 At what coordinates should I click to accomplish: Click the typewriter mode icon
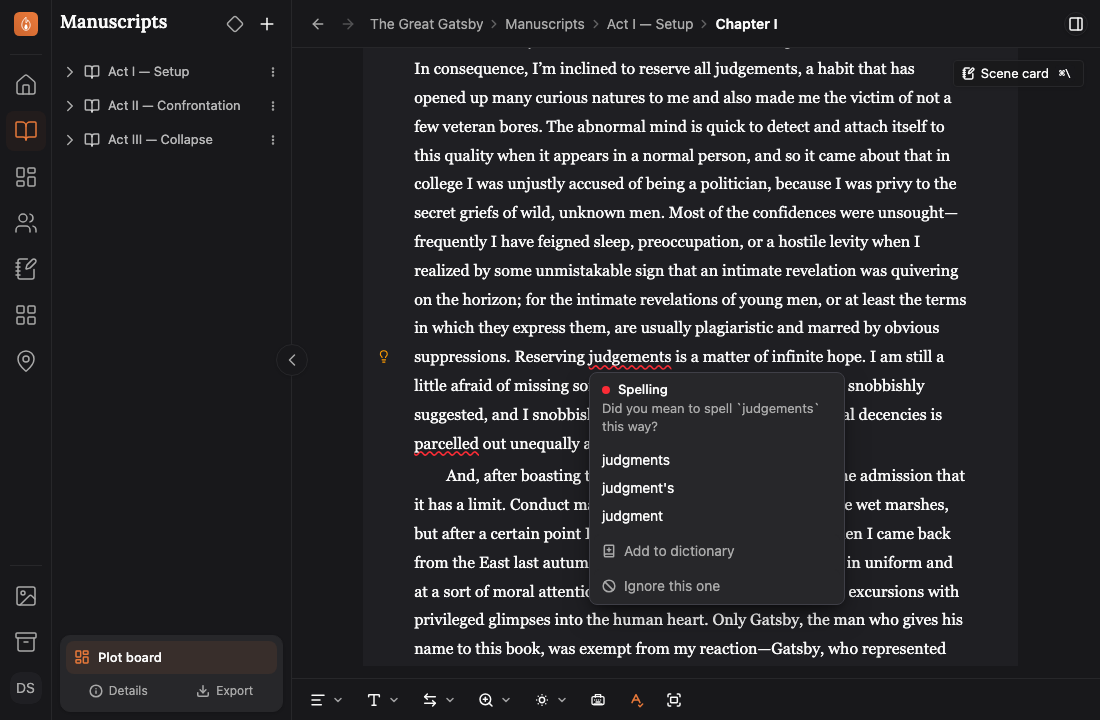(x=598, y=700)
